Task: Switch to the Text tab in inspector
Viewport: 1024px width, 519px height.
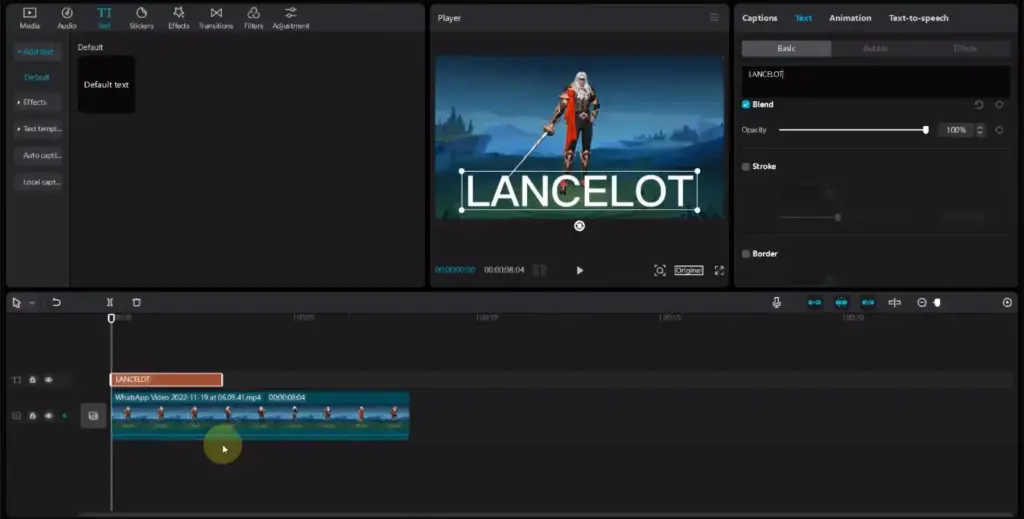Action: click(803, 18)
